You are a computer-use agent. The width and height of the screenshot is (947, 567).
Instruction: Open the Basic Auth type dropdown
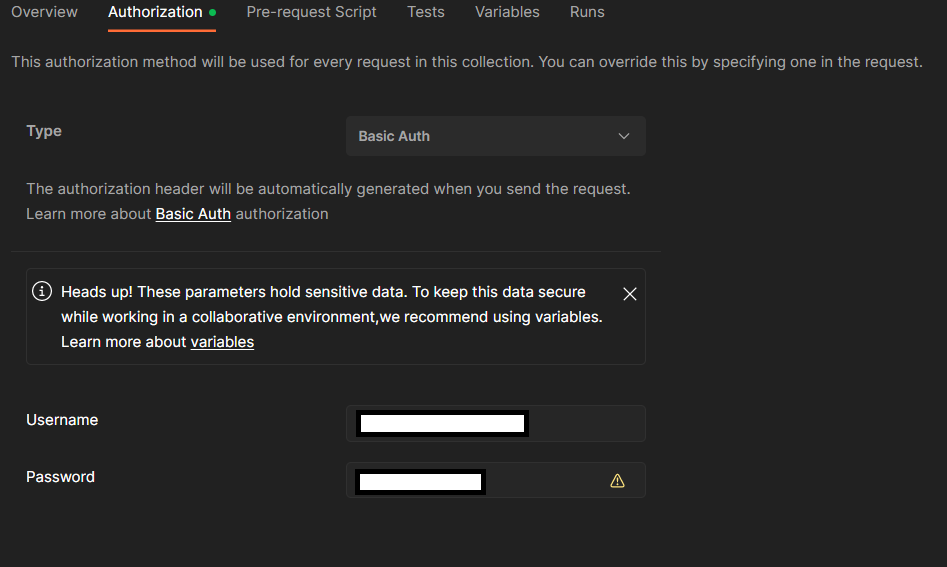(496, 136)
